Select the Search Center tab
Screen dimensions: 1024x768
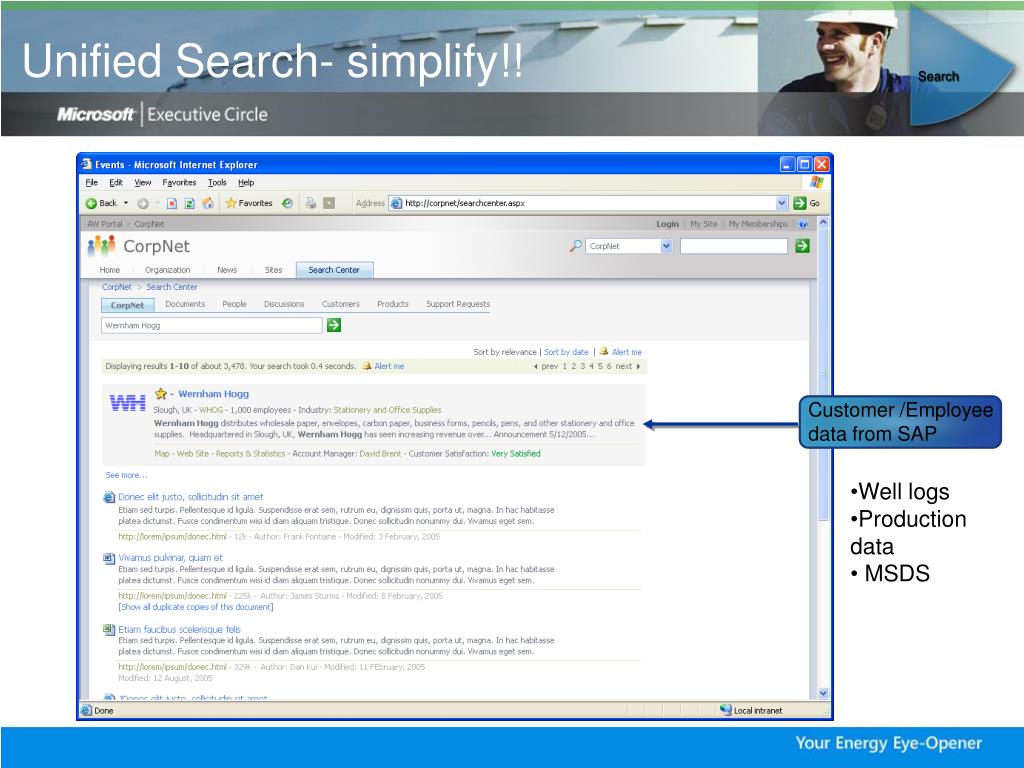click(334, 270)
